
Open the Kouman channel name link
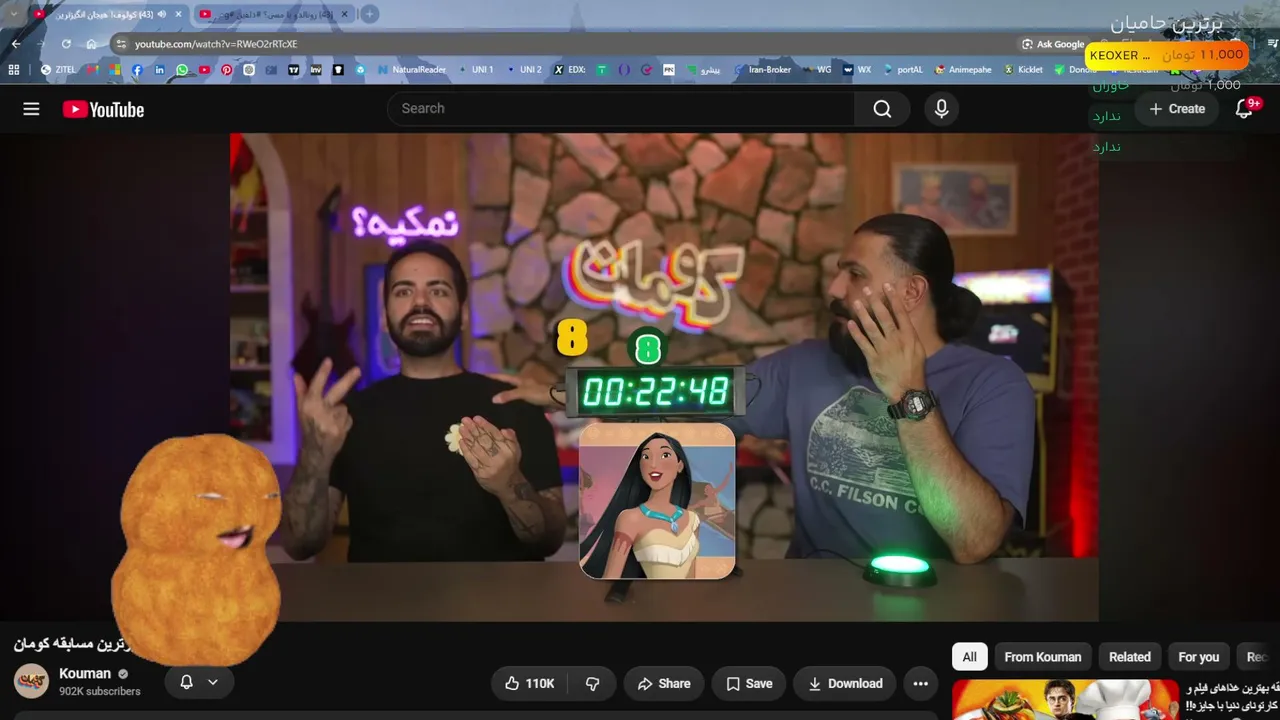(x=85, y=674)
